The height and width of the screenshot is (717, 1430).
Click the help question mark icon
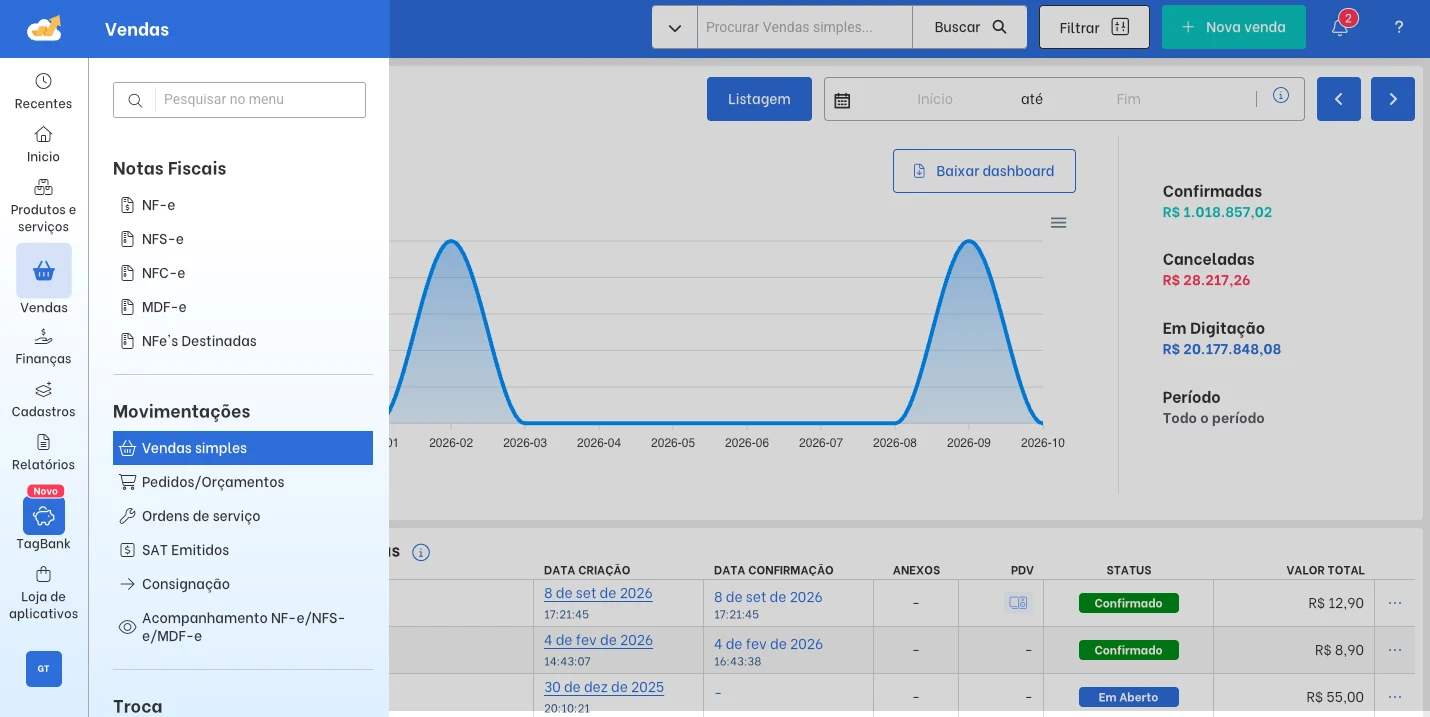click(1399, 28)
